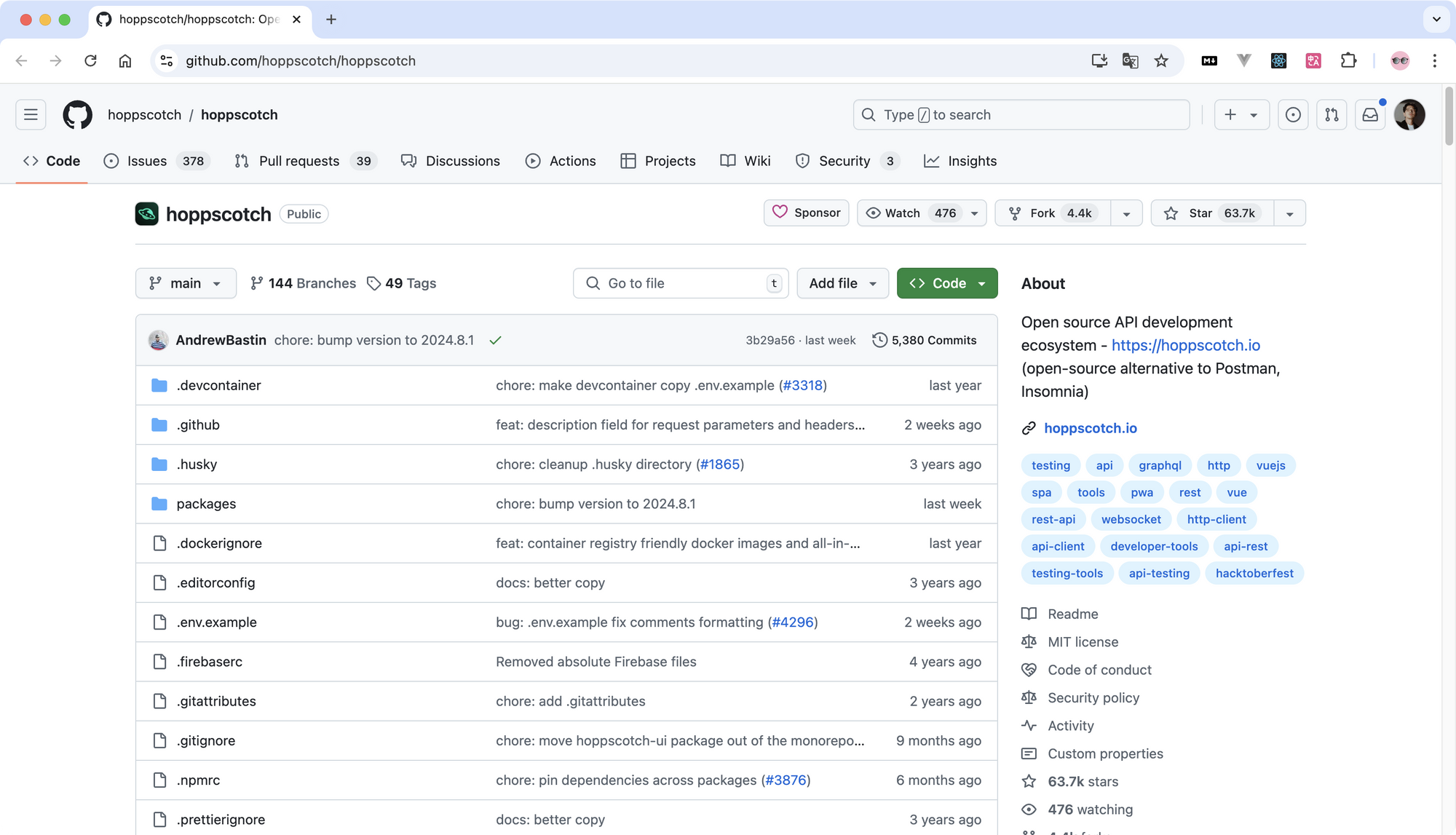Open the issues icon in header

pyautogui.click(x=1293, y=115)
